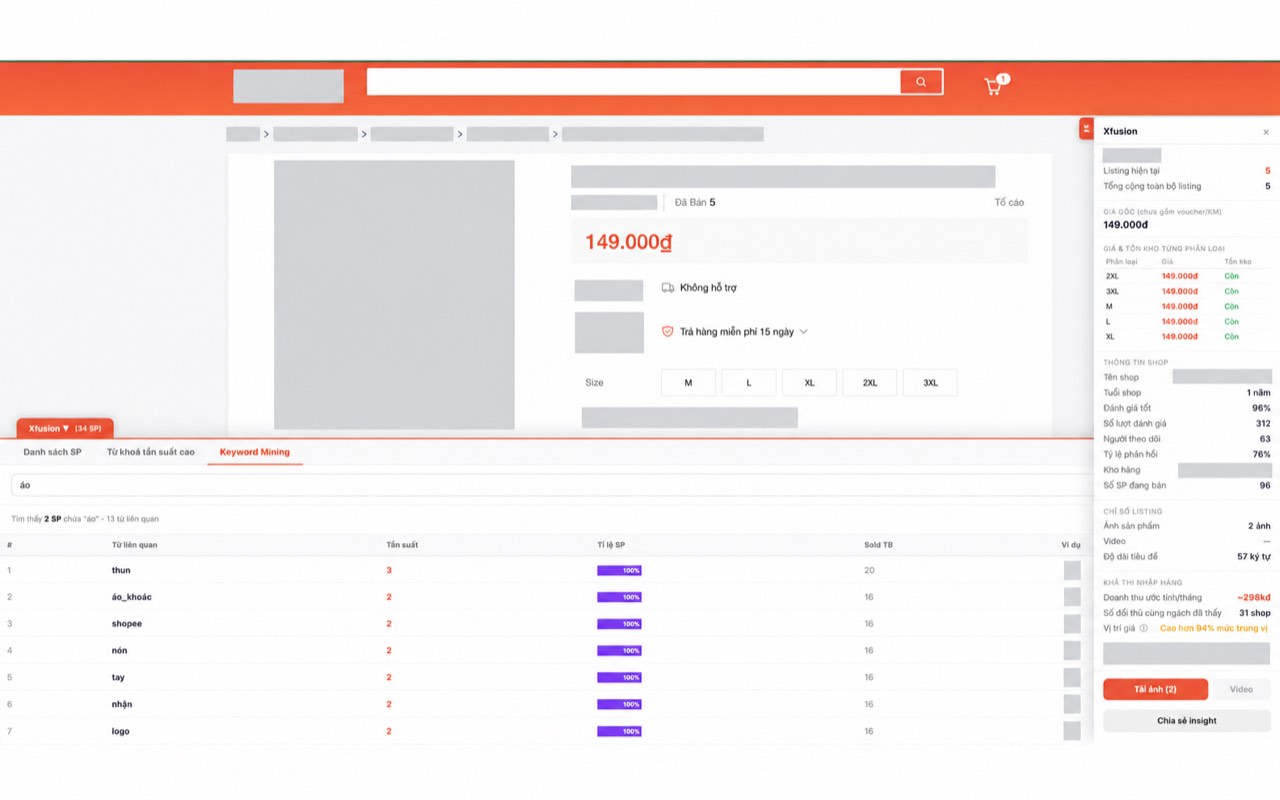Image resolution: width=1280 pixels, height=800 pixels.
Task: Click the shipping truck icon
Action: point(668,288)
